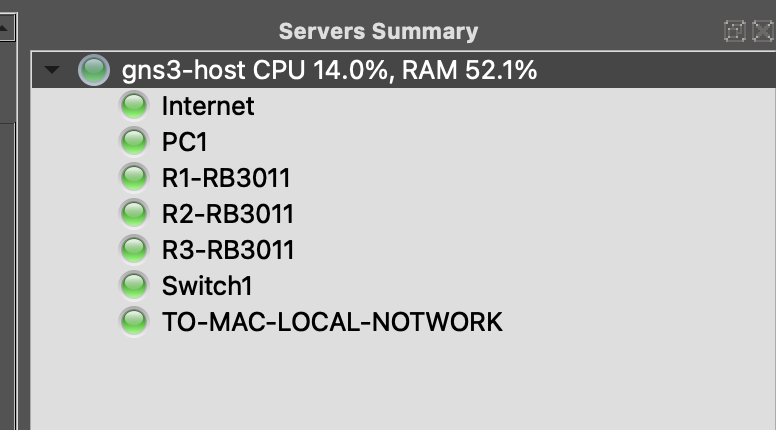Float the Servers Summary panel

point(735,32)
